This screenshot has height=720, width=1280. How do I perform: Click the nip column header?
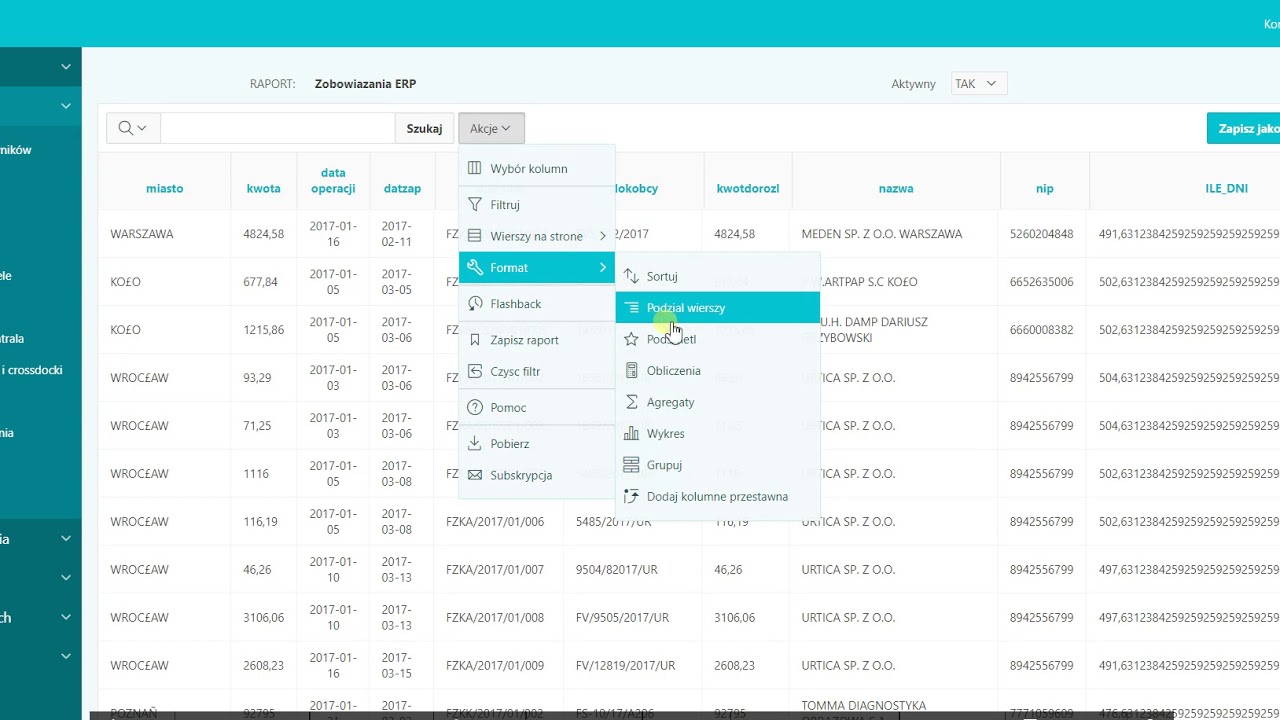1045,188
